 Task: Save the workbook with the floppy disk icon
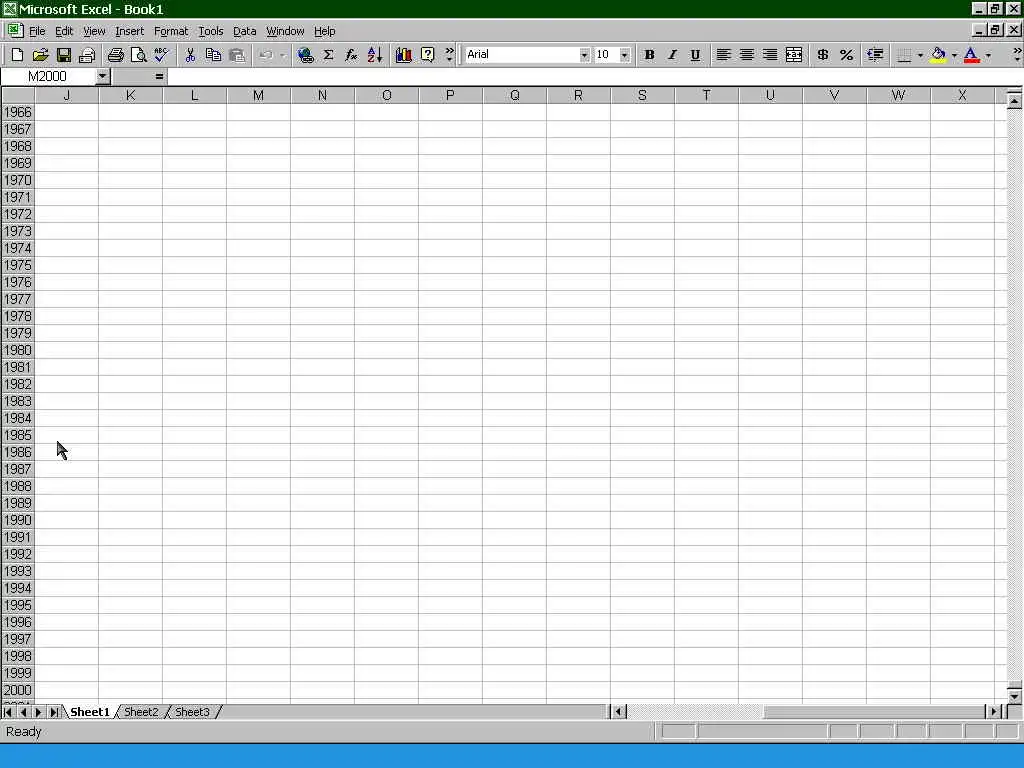(64, 55)
